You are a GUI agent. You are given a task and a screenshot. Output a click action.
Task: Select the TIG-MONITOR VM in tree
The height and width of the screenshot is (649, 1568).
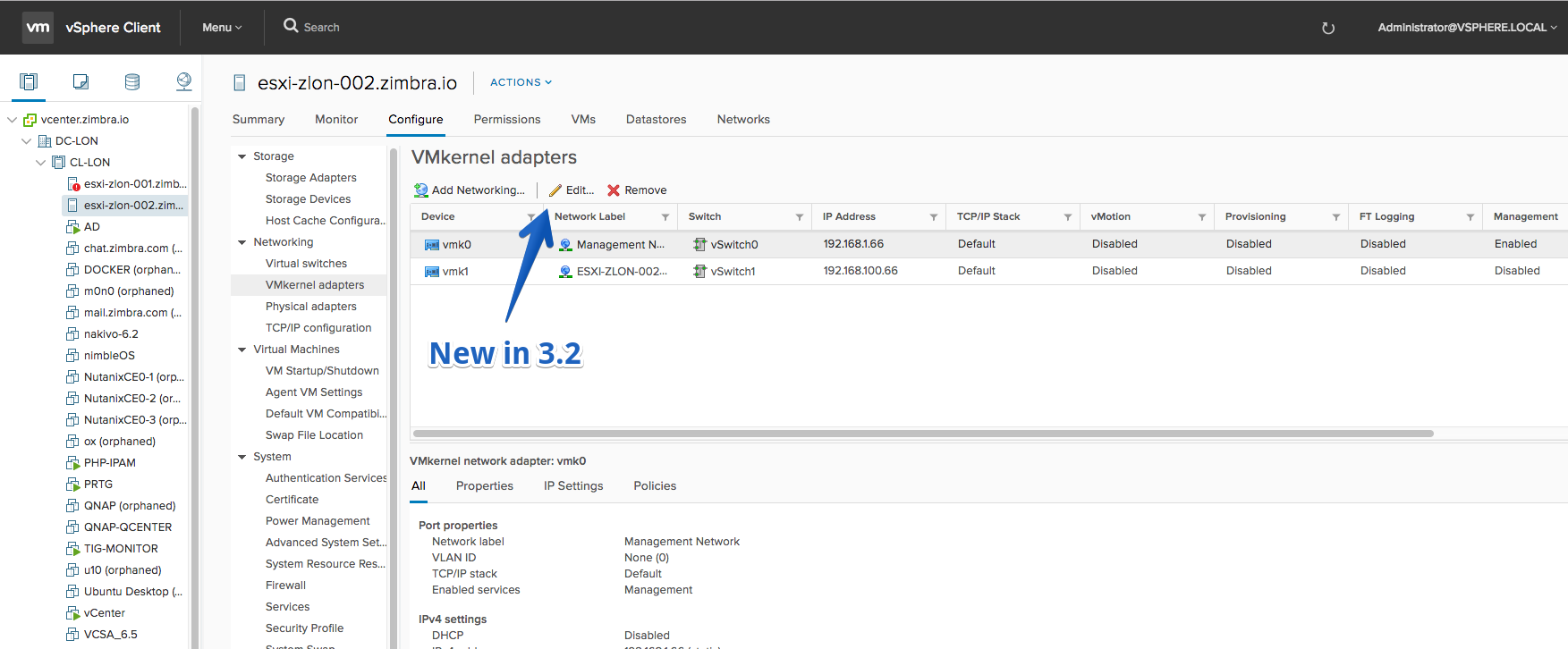[x=121, y=549]
